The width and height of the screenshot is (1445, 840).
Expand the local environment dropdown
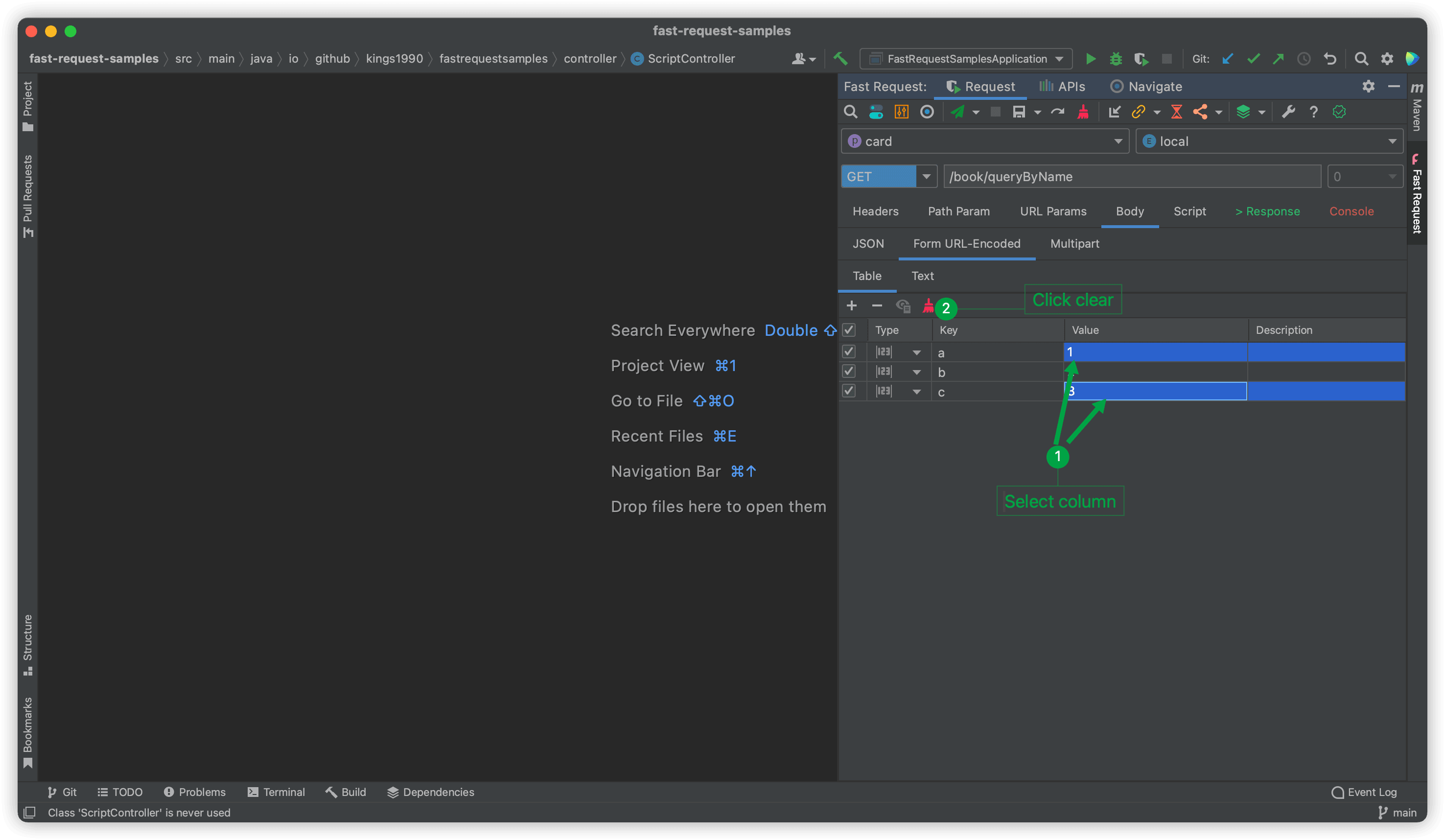tap(1269, 141)
